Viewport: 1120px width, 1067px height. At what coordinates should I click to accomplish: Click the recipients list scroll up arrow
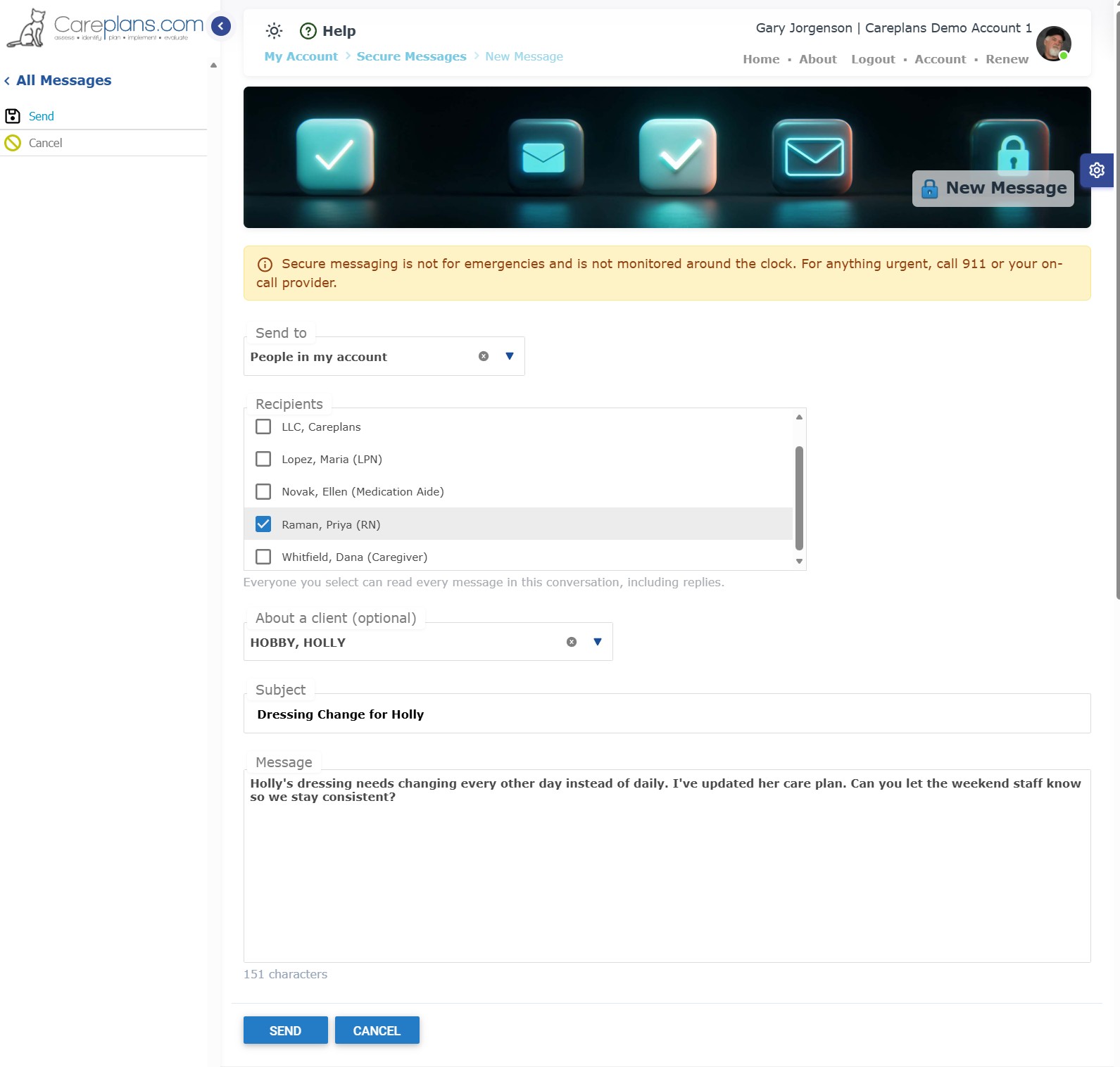click(x=799, y=417)
